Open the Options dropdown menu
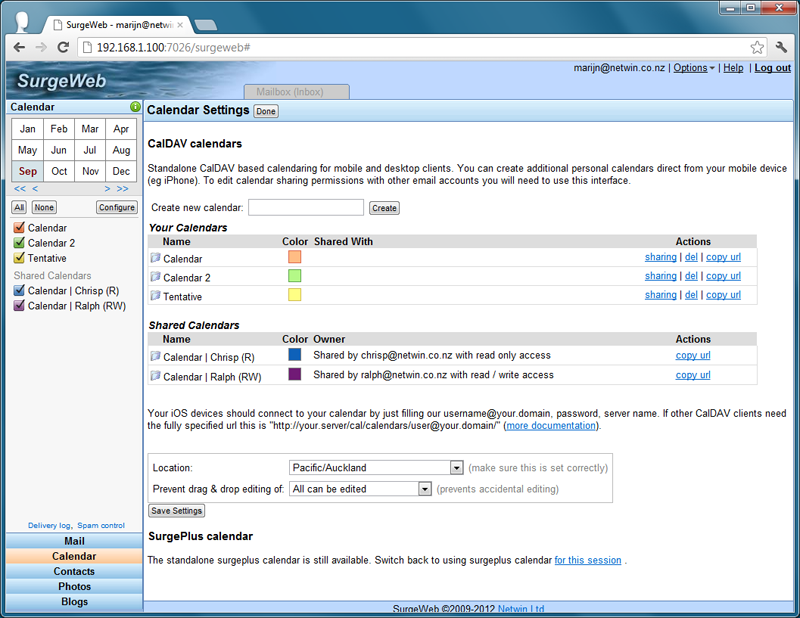Screen dimensions: 800x618 coord(694,68)
